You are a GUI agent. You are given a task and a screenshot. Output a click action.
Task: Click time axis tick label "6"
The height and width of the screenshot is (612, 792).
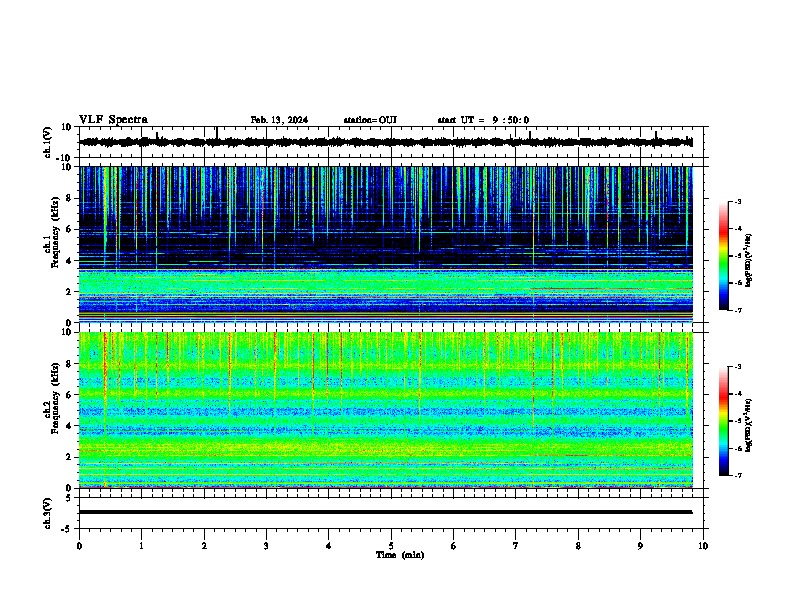click(453, 546)
